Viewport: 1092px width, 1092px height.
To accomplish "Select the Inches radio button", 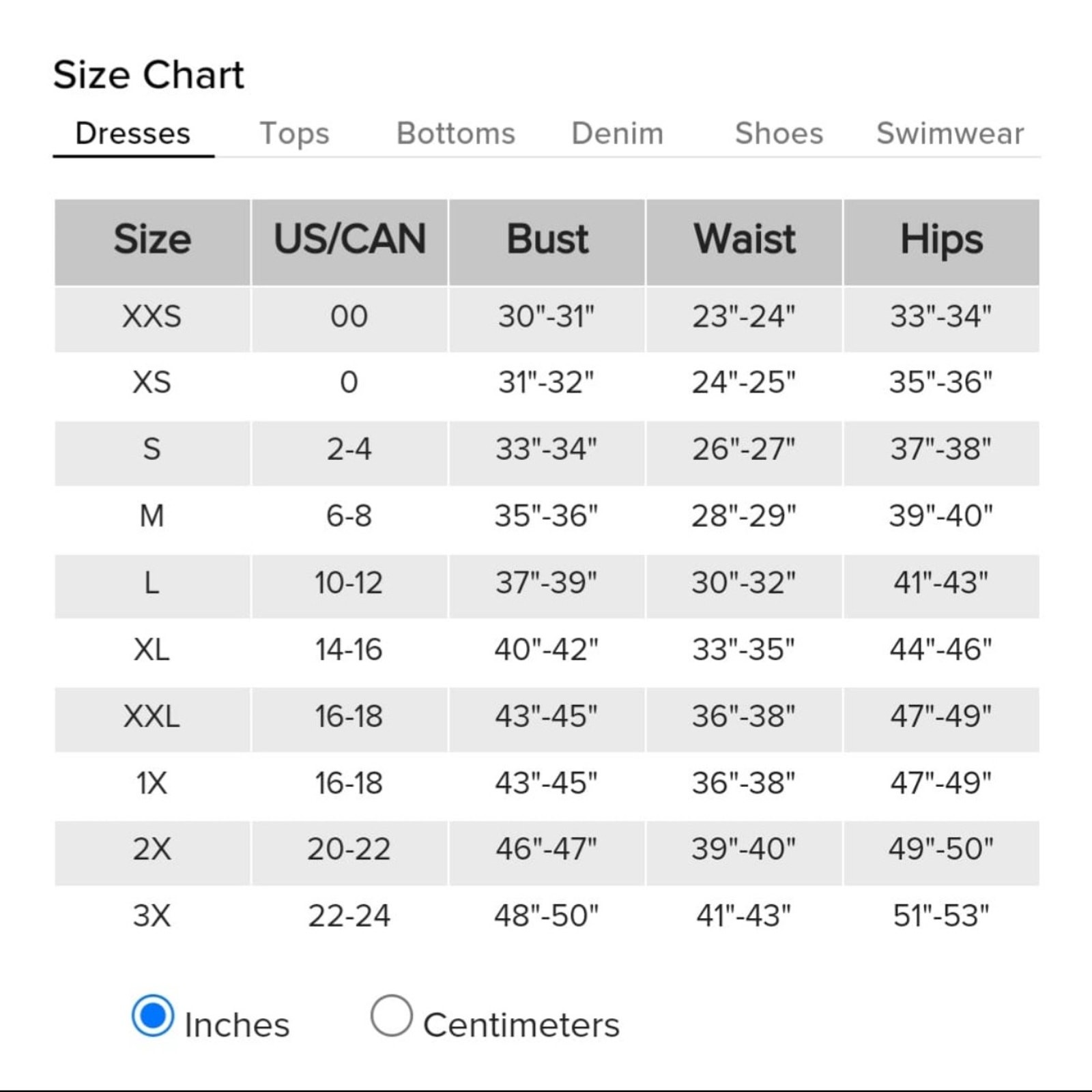I will [x=152, y=1016].
